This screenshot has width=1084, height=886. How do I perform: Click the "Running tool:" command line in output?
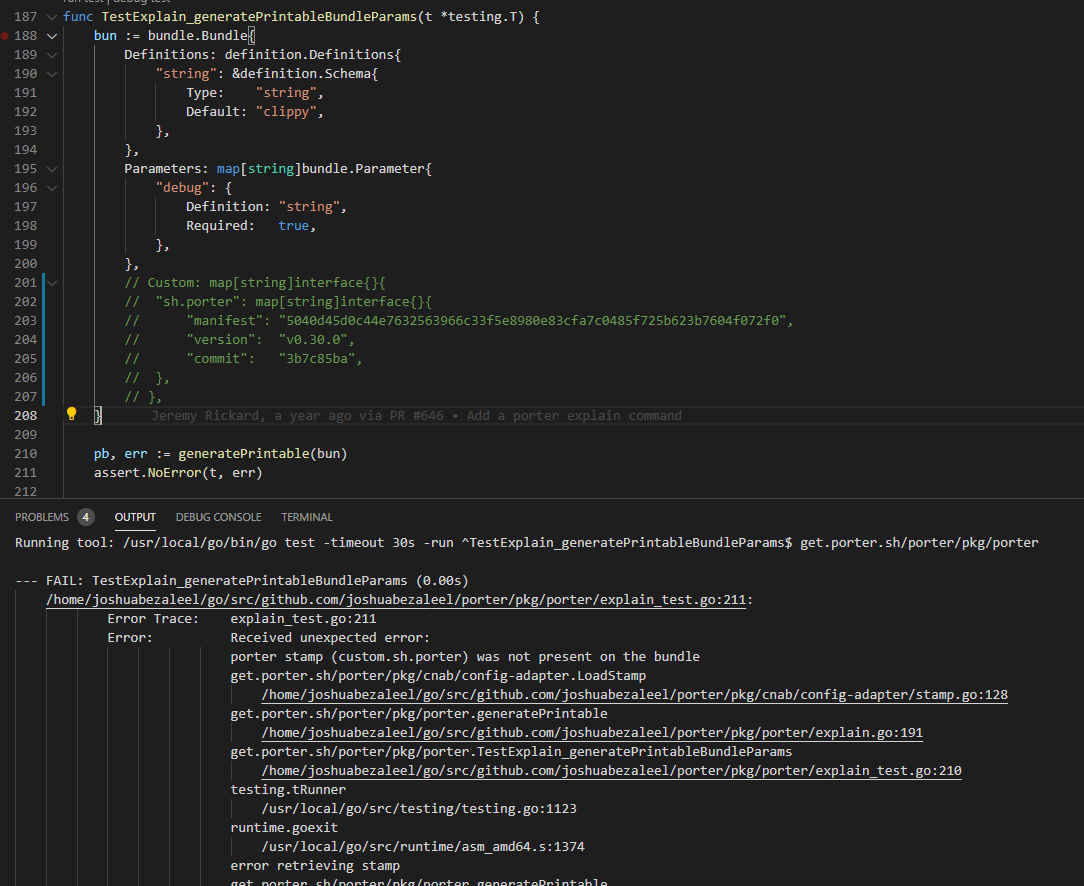point(526,543)
